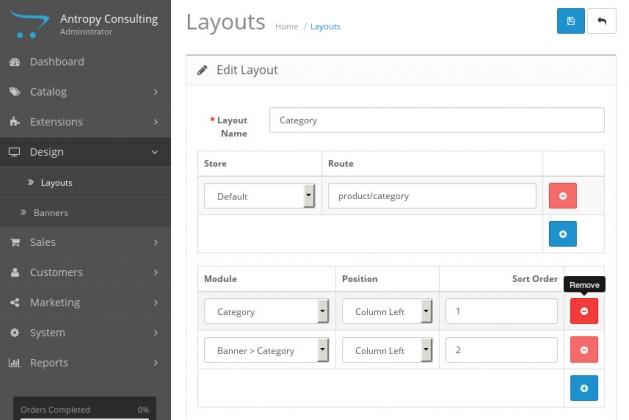Click the OpenCart cart logo
Viewport: 629px width, 420px height.
tap(29, 24)
